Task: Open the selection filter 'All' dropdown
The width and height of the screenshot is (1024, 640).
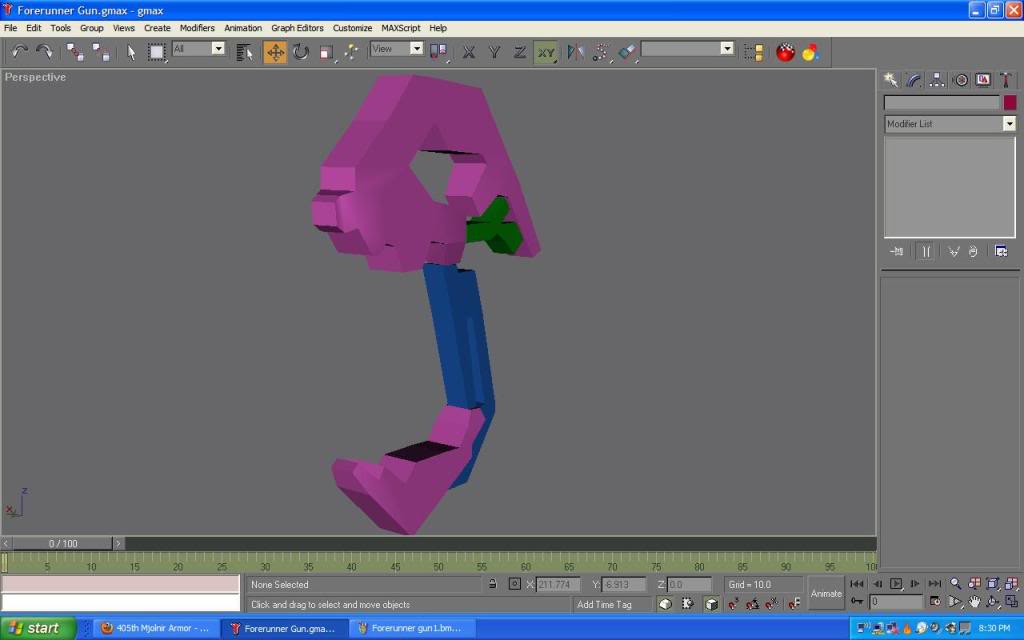Action: pyautogui.click(x=218, y=49)
